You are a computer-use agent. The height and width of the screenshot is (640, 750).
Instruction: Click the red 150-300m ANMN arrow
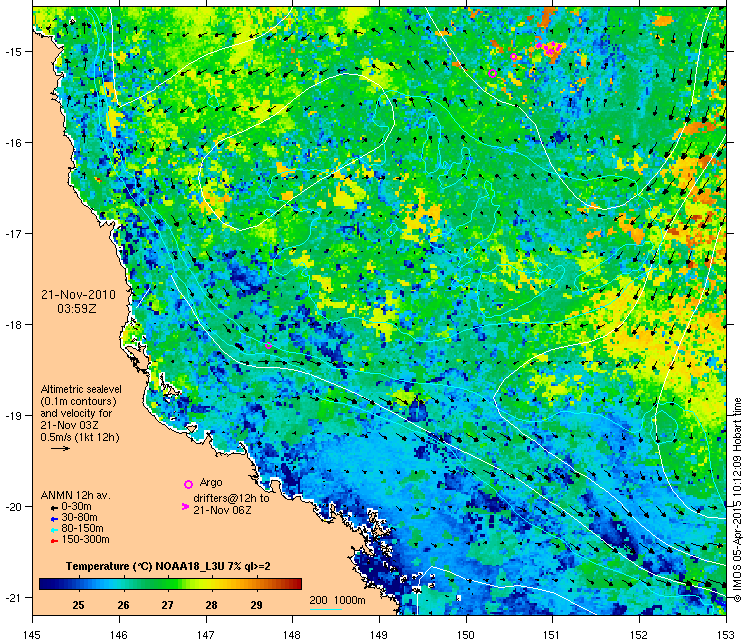pos(55,541)
